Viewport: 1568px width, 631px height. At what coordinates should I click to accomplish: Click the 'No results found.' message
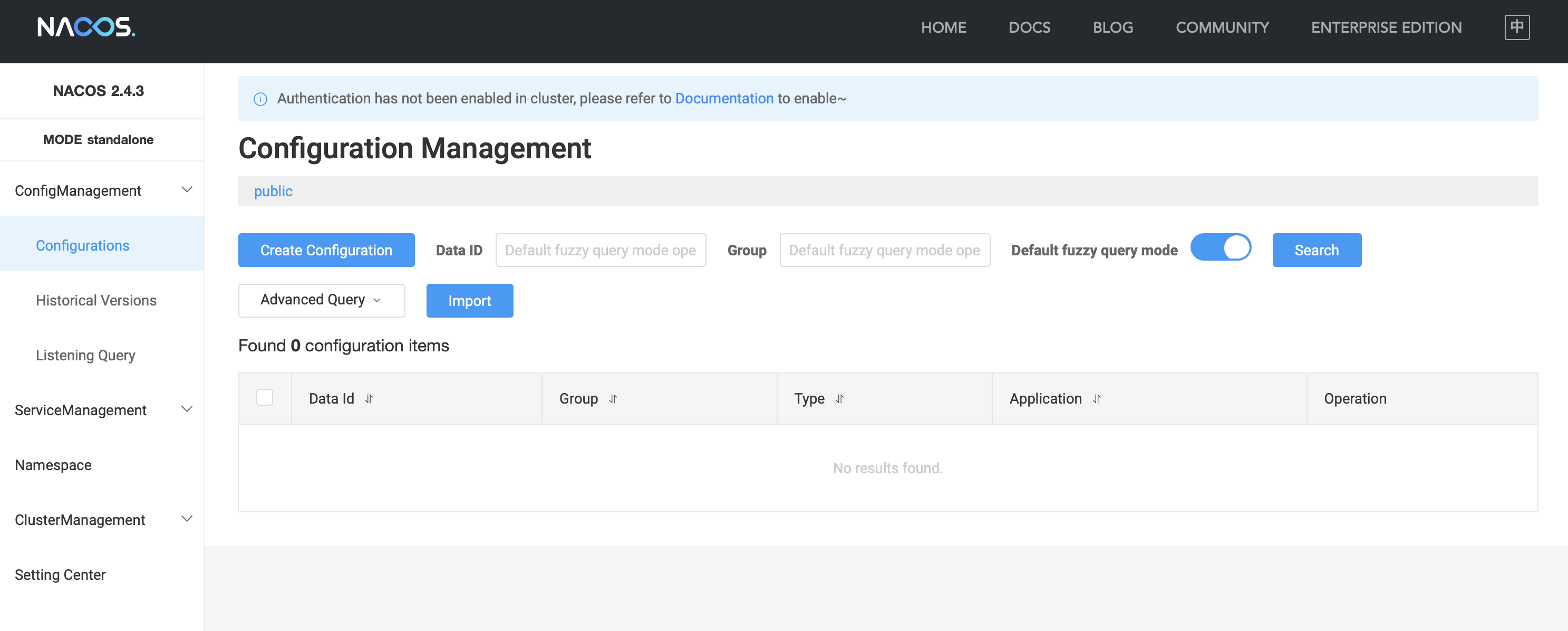pyautogui.click(x=887, y=468)
